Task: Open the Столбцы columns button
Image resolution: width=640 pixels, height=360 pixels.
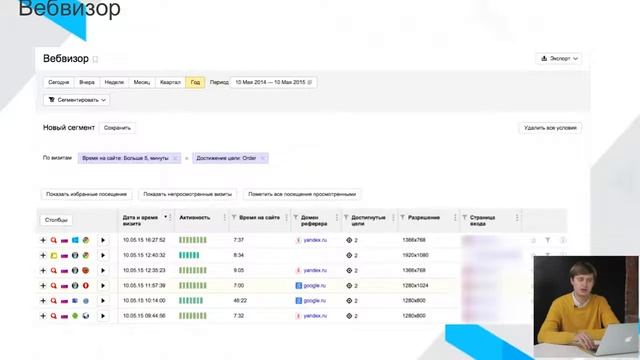Action: click(56, 220)
